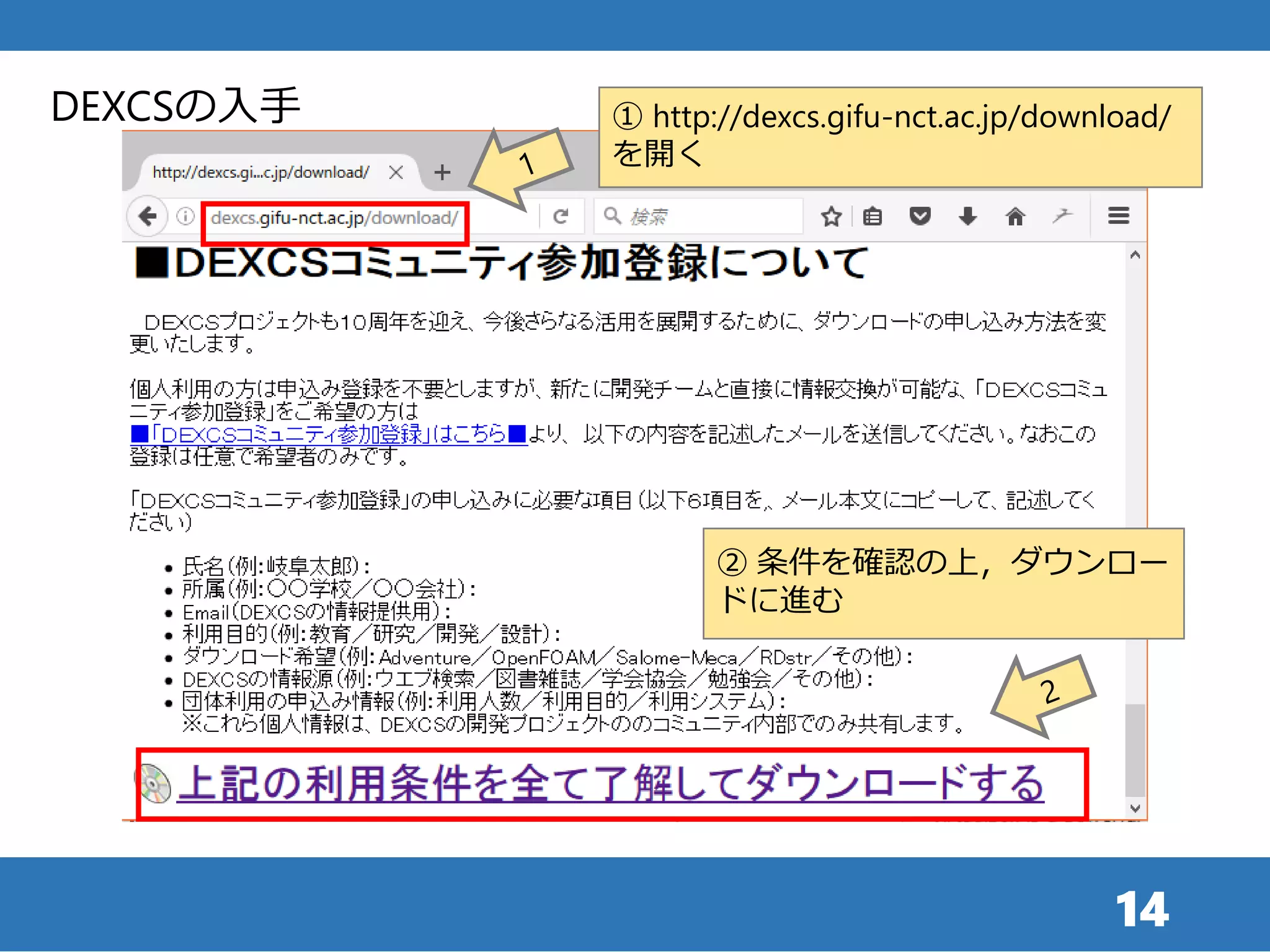Click the browser back arrow button

click(148, 216)
